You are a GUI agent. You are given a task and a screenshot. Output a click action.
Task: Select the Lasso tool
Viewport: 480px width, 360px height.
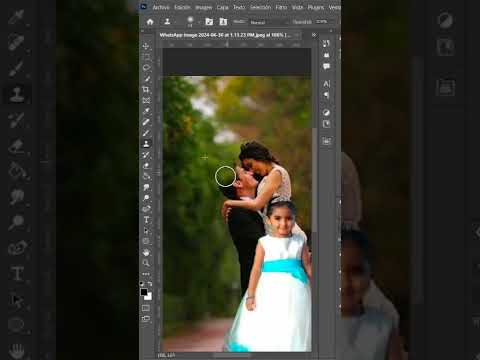click(x=146, y=68)
